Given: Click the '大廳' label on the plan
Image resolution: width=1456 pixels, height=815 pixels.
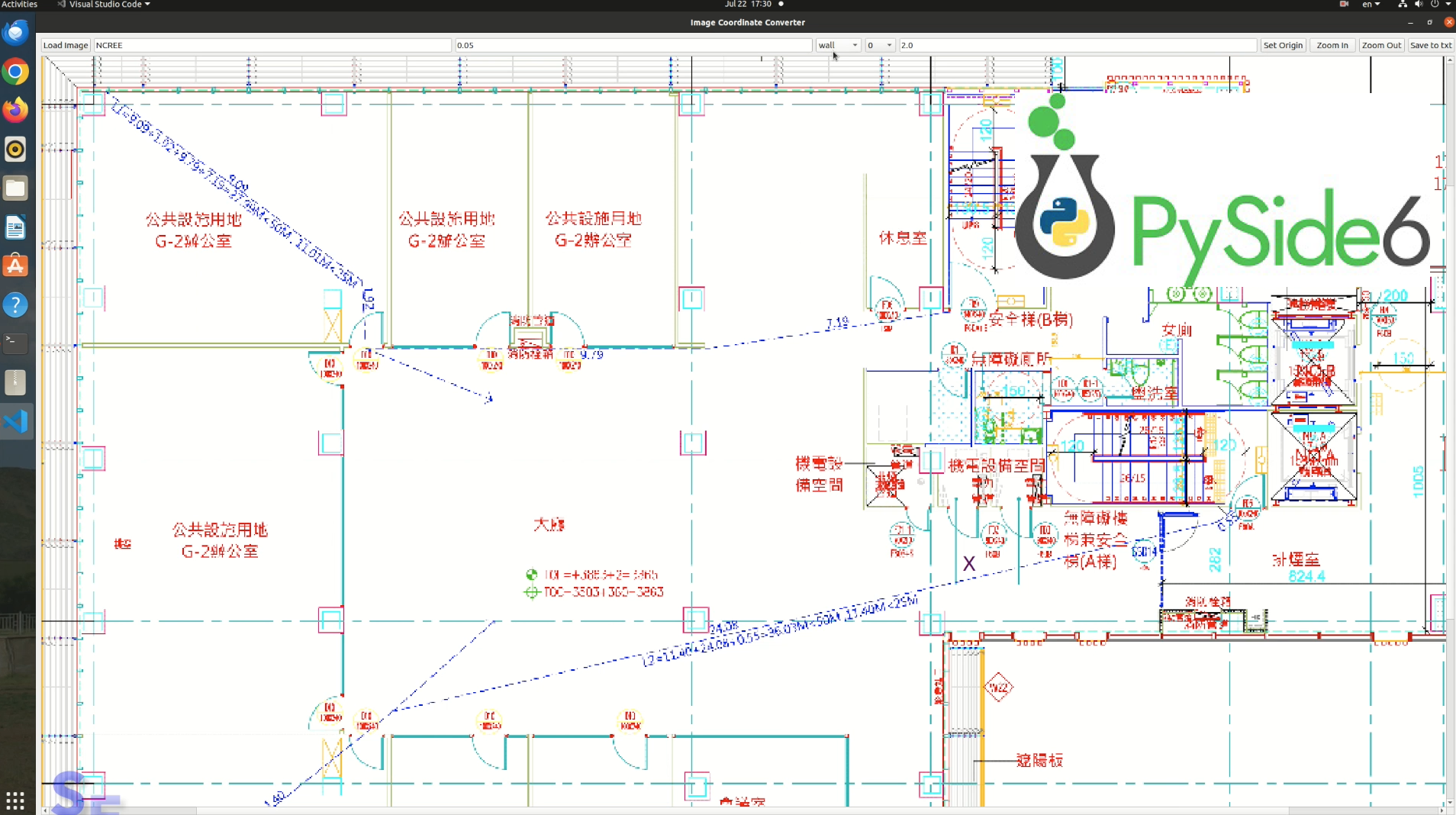Looking at the screenshot, I should pos(549,524).
